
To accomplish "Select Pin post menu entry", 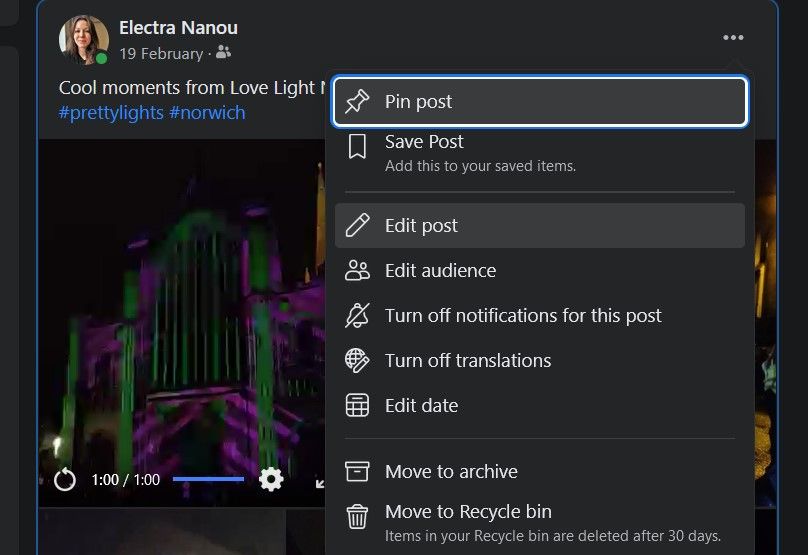I will pyautogui.click(x=540, y=102).
